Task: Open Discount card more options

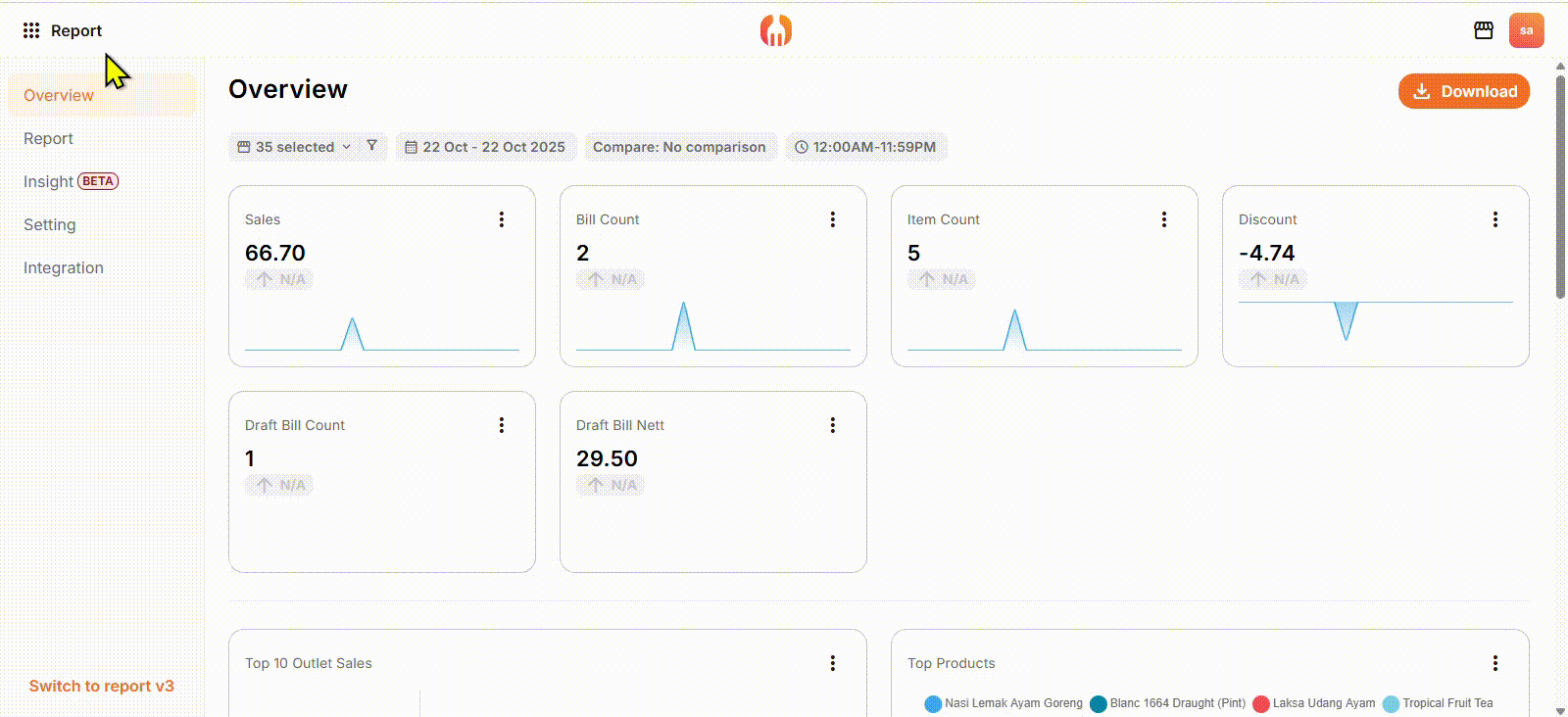Action: pos(1495,219)
